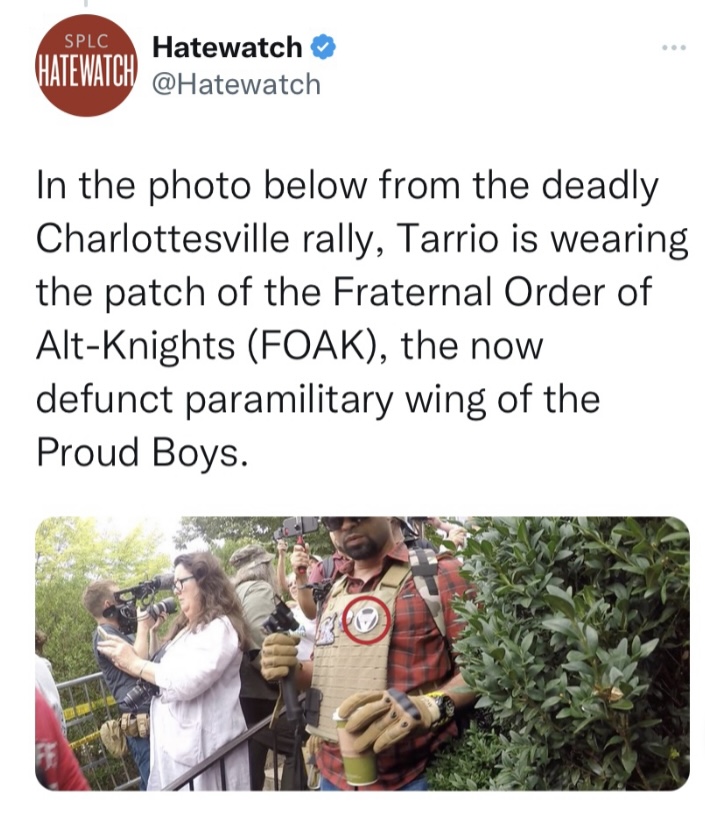
Task: Select the Hatewatch display name
Action: pos(227,47)
